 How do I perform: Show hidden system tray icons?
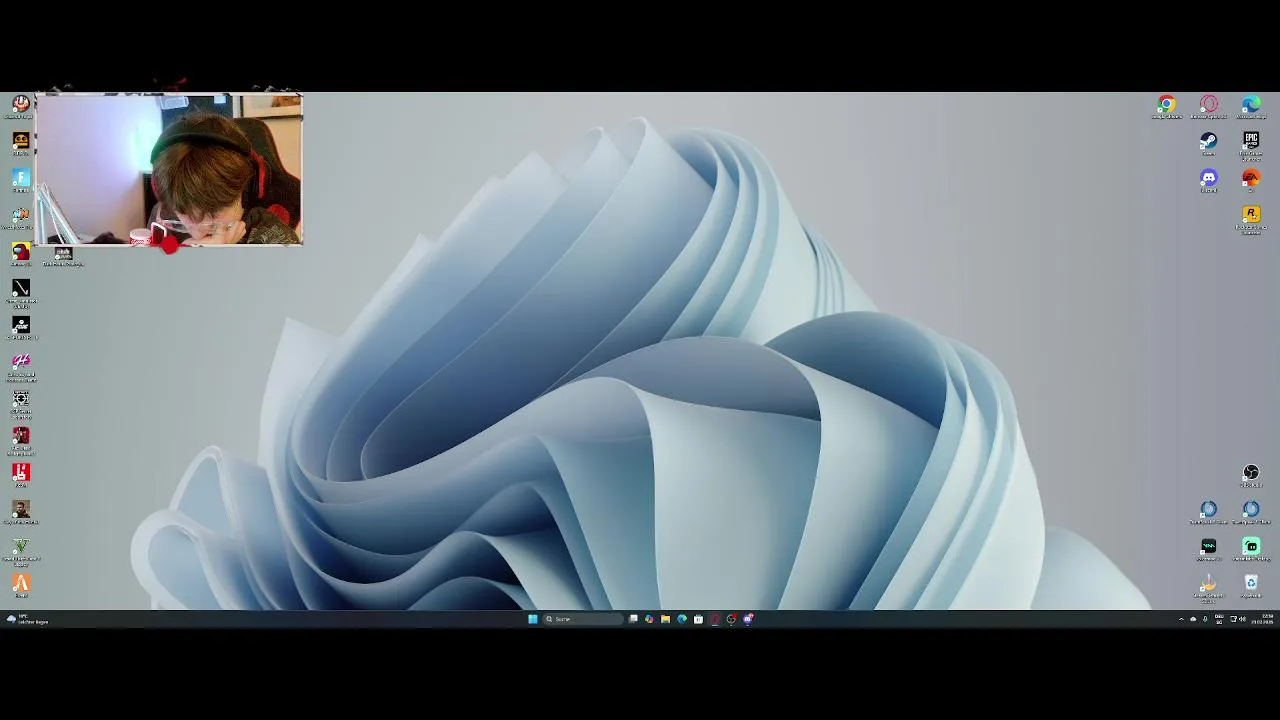point(1181,619)
